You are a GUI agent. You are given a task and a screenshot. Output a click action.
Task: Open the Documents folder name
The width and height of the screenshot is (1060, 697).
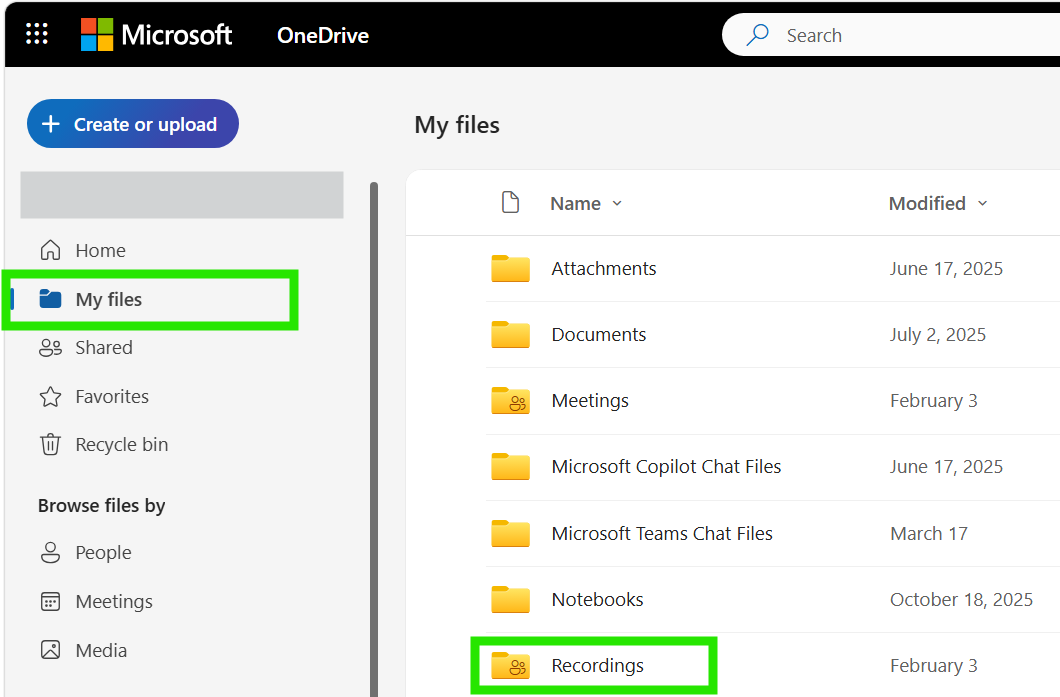[x=598, y=335]
